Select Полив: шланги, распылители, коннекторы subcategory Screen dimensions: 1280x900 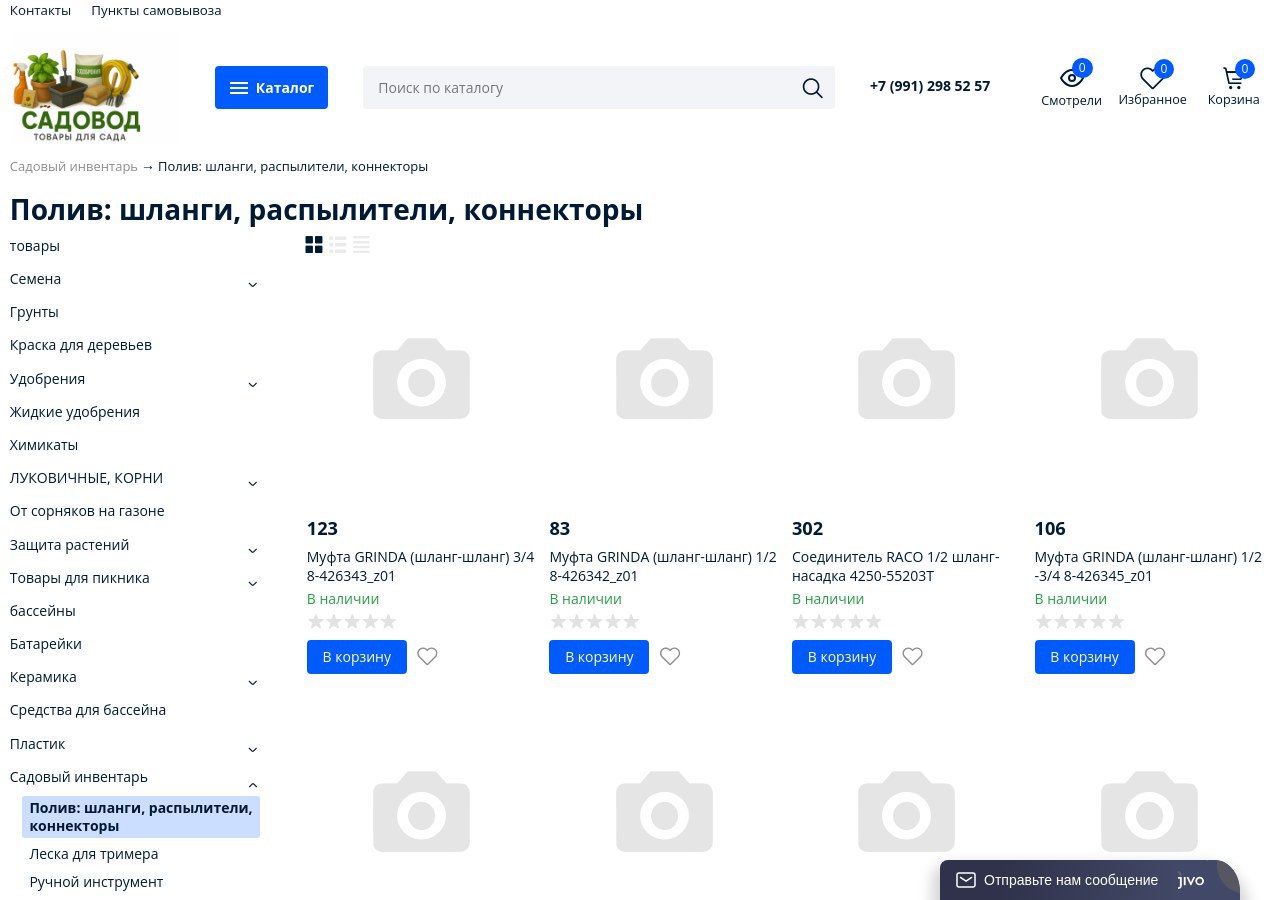141,817
